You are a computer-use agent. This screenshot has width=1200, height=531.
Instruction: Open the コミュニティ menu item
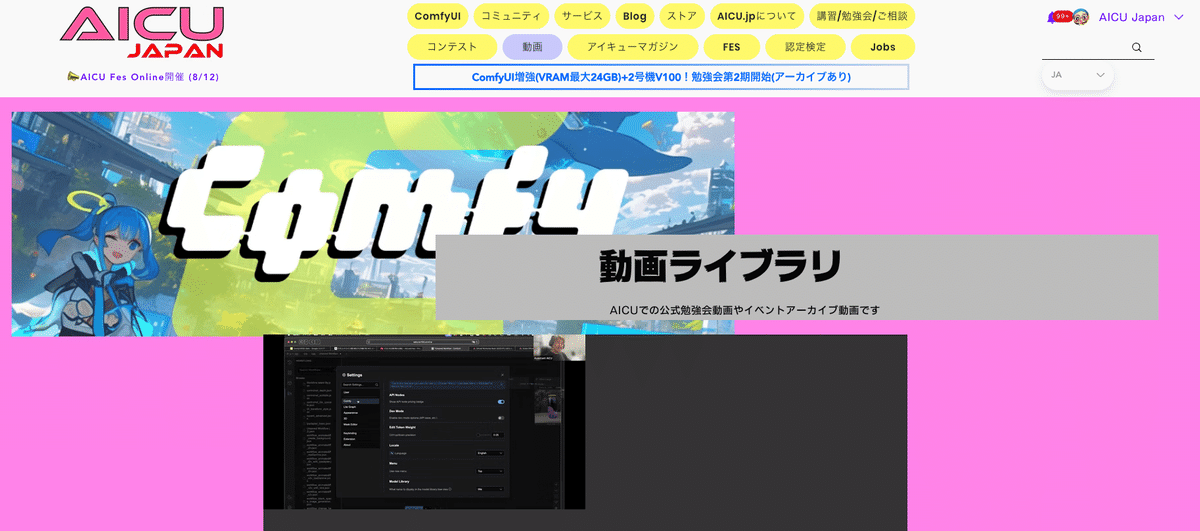point(510,16)
